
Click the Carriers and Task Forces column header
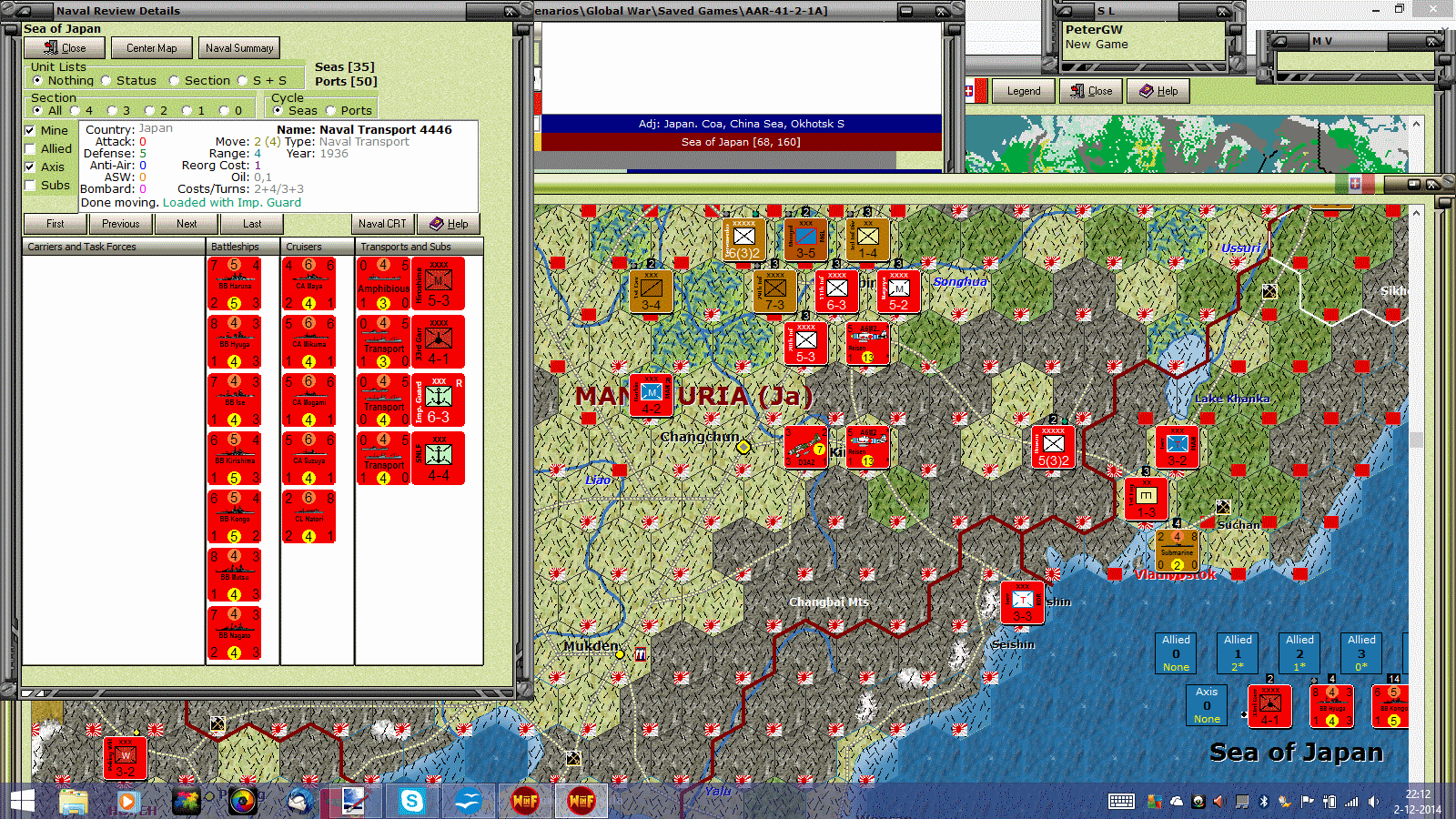[115, 247]
